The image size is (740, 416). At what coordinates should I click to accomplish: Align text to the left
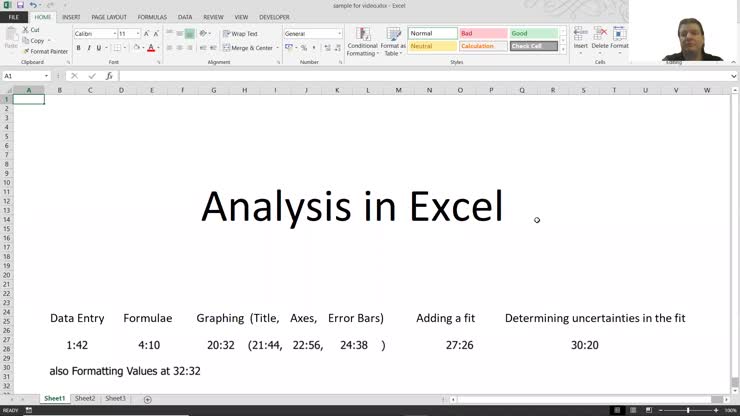[169, 48]
